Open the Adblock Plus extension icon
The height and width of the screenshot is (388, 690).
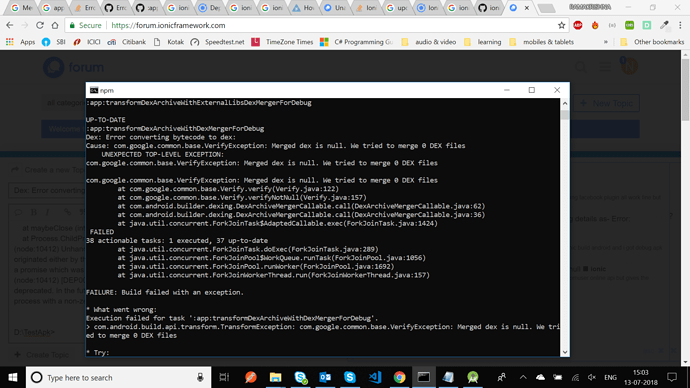pos(578,26)
